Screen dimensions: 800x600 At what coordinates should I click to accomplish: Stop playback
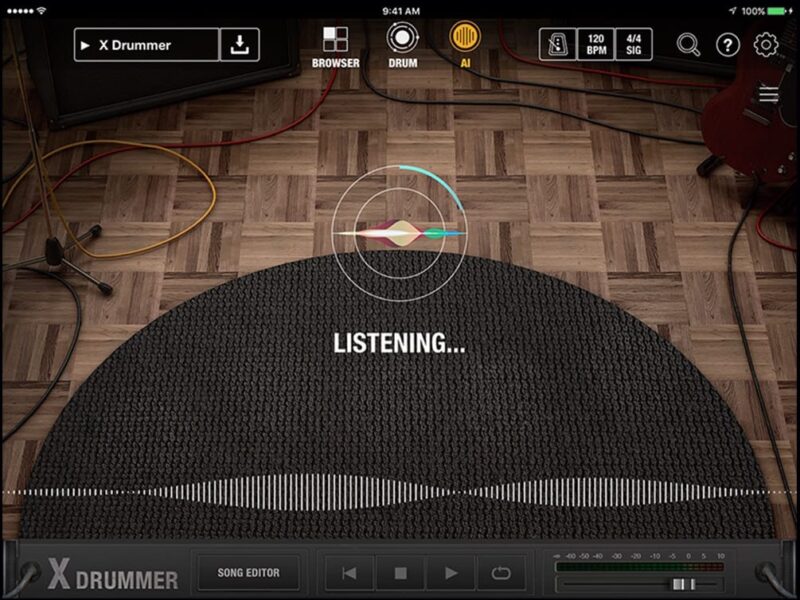pos(401,573)
